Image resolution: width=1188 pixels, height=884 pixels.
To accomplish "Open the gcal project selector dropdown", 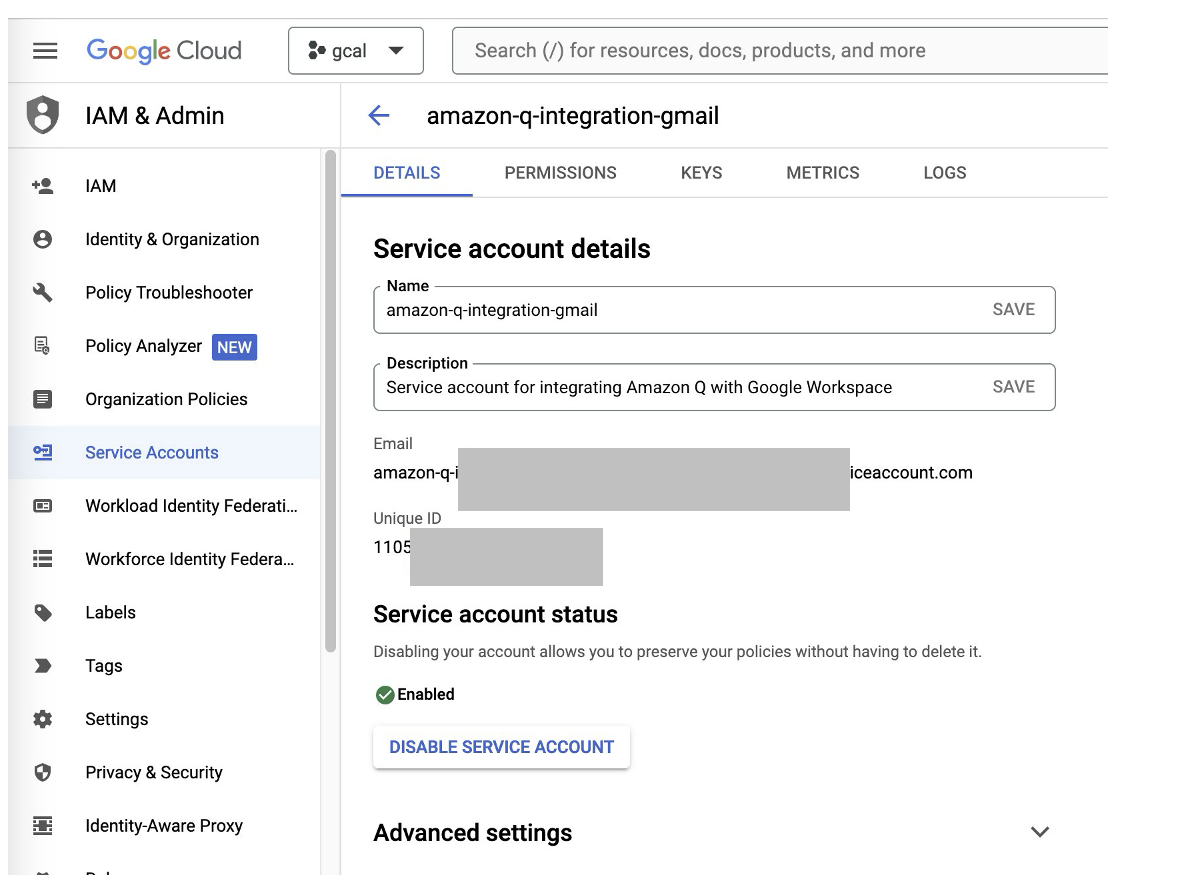I will click(x=356, y=51).
